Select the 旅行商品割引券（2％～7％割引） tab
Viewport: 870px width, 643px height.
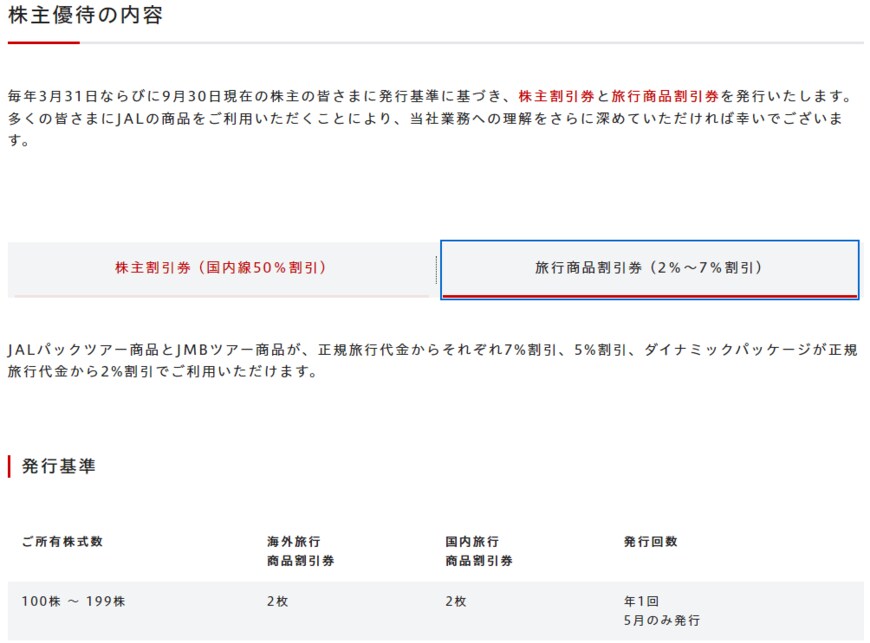(x=649, y=266)
